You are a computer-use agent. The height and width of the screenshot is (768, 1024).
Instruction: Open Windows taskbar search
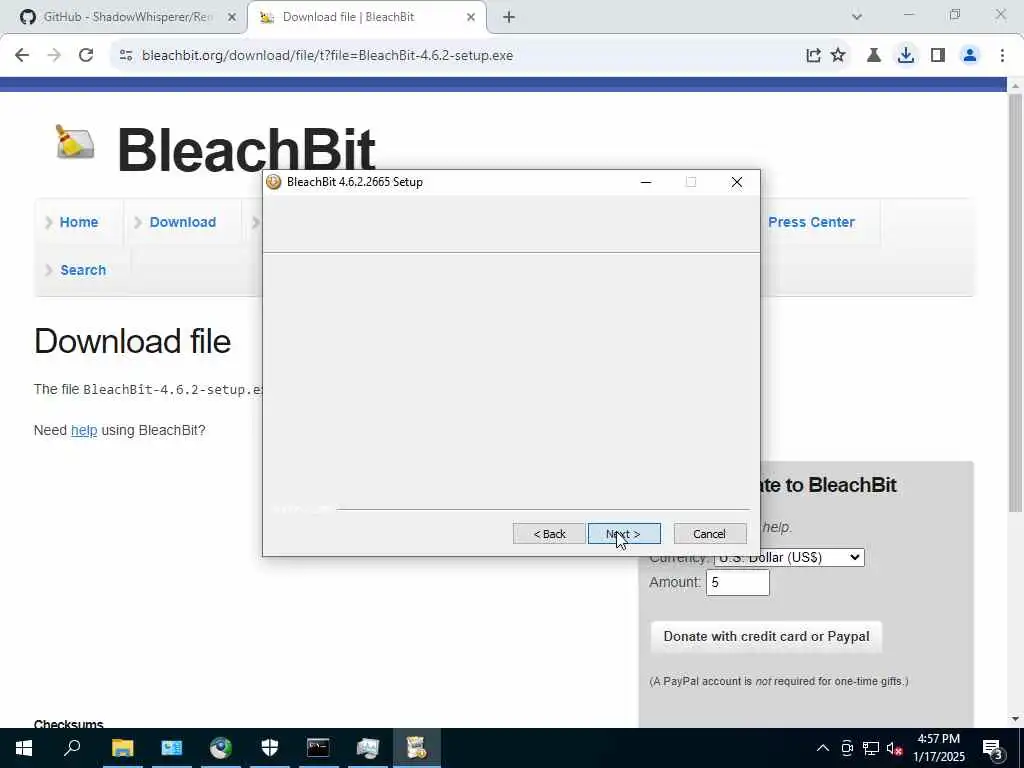(72, 748)
